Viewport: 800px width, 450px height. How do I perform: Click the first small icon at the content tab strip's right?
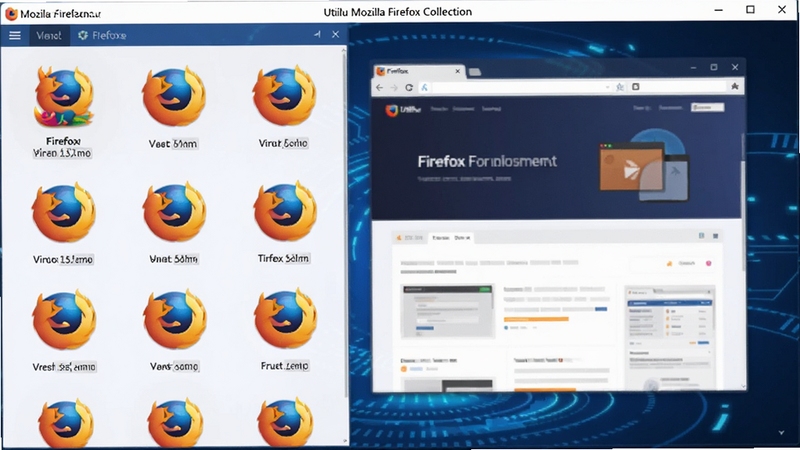tap(702, 236)
